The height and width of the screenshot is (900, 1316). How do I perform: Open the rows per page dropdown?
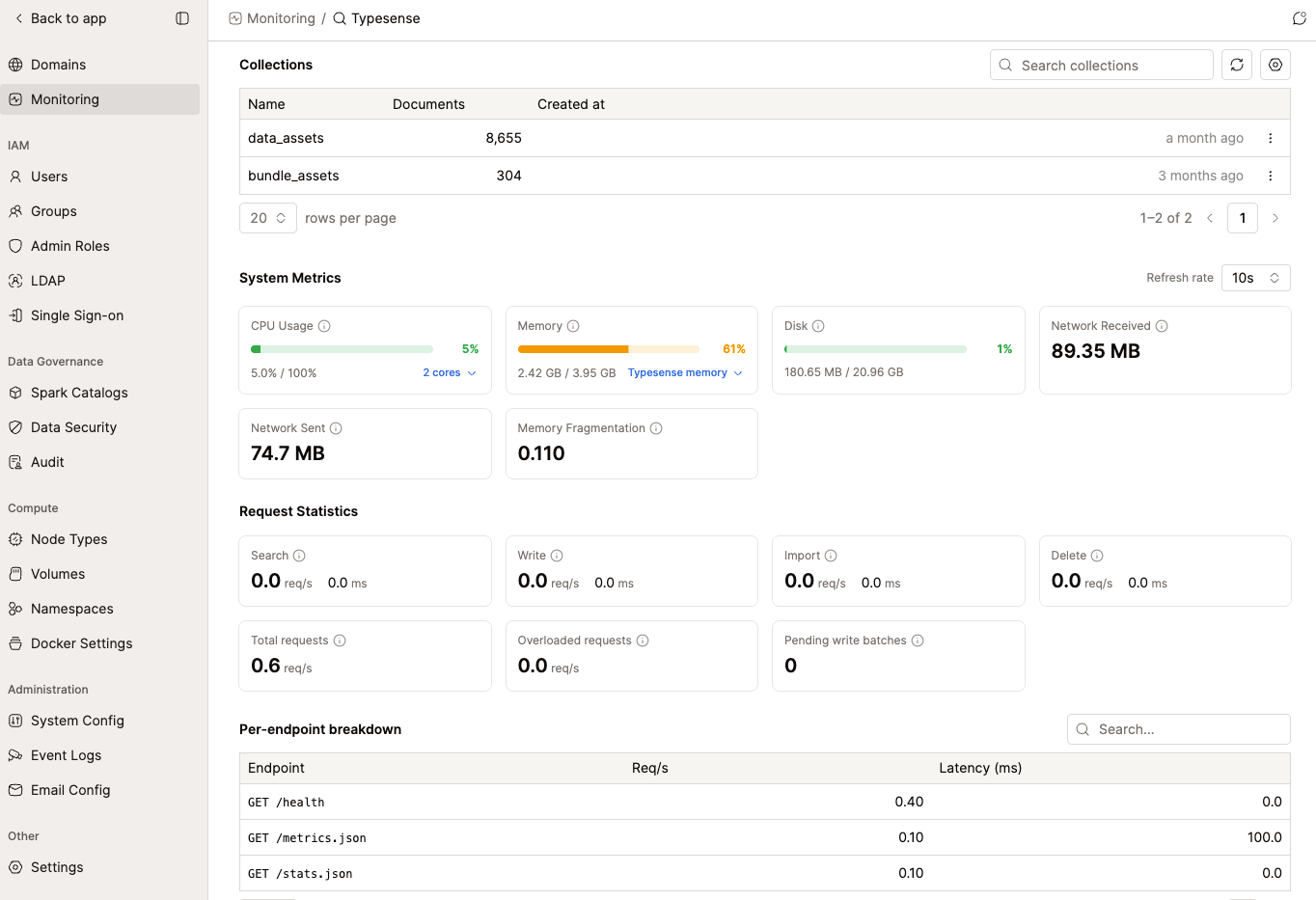point(268,218)
